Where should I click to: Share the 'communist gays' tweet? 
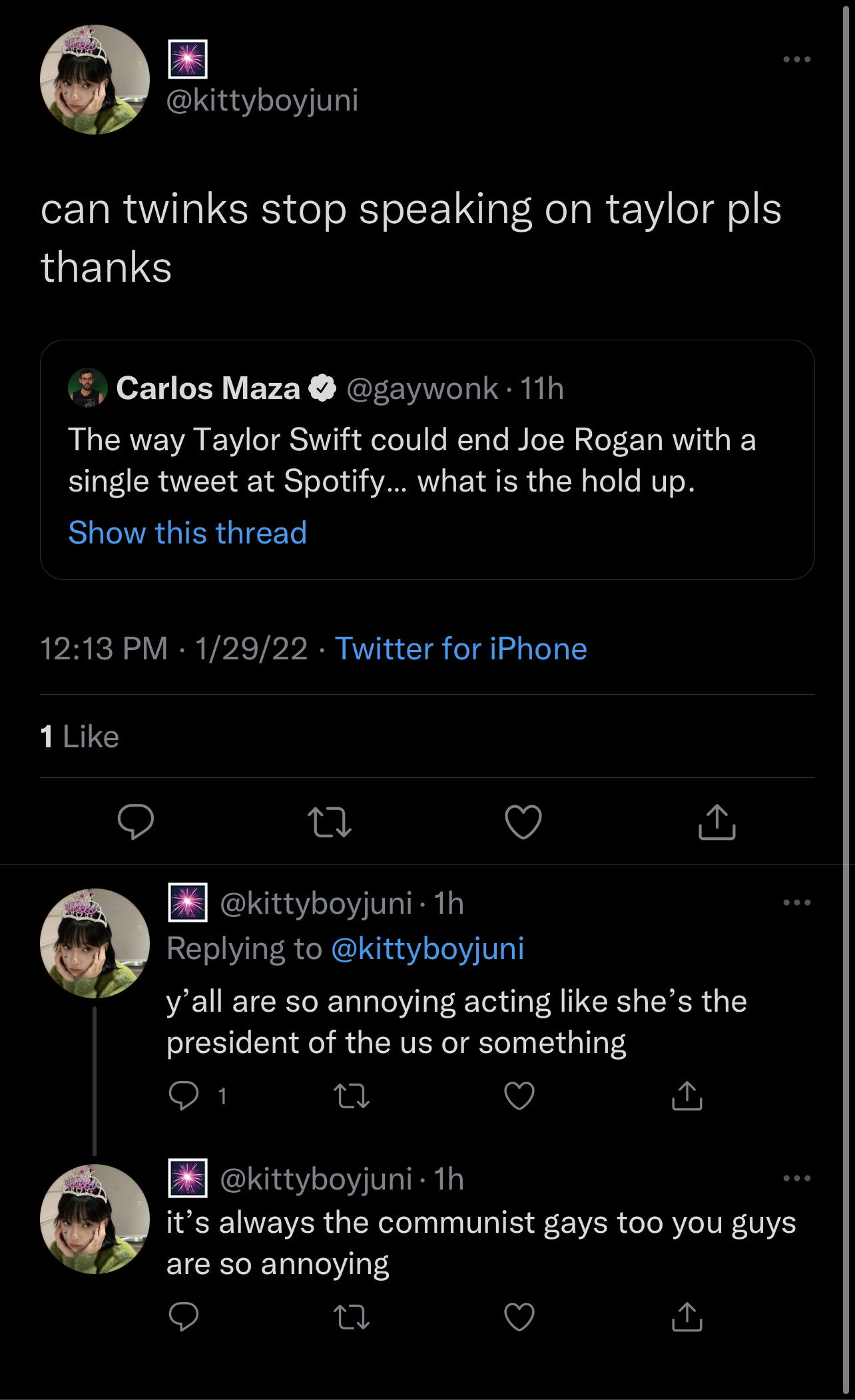coord(687,1317)
